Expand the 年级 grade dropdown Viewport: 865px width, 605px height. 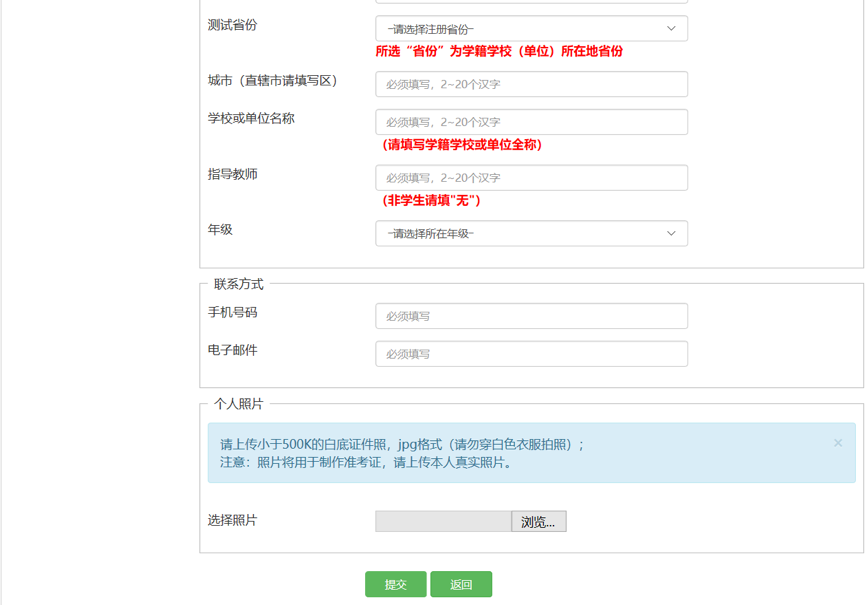click(531, 234)
